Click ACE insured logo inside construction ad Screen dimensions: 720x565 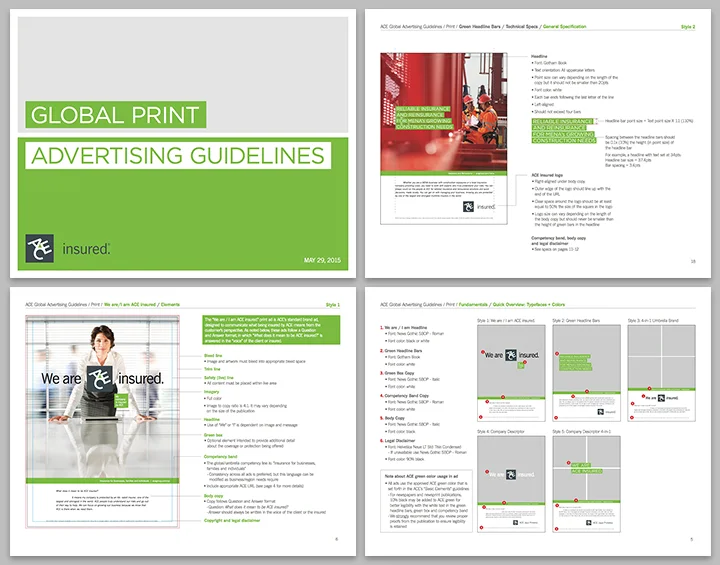[x=479, y=207]
